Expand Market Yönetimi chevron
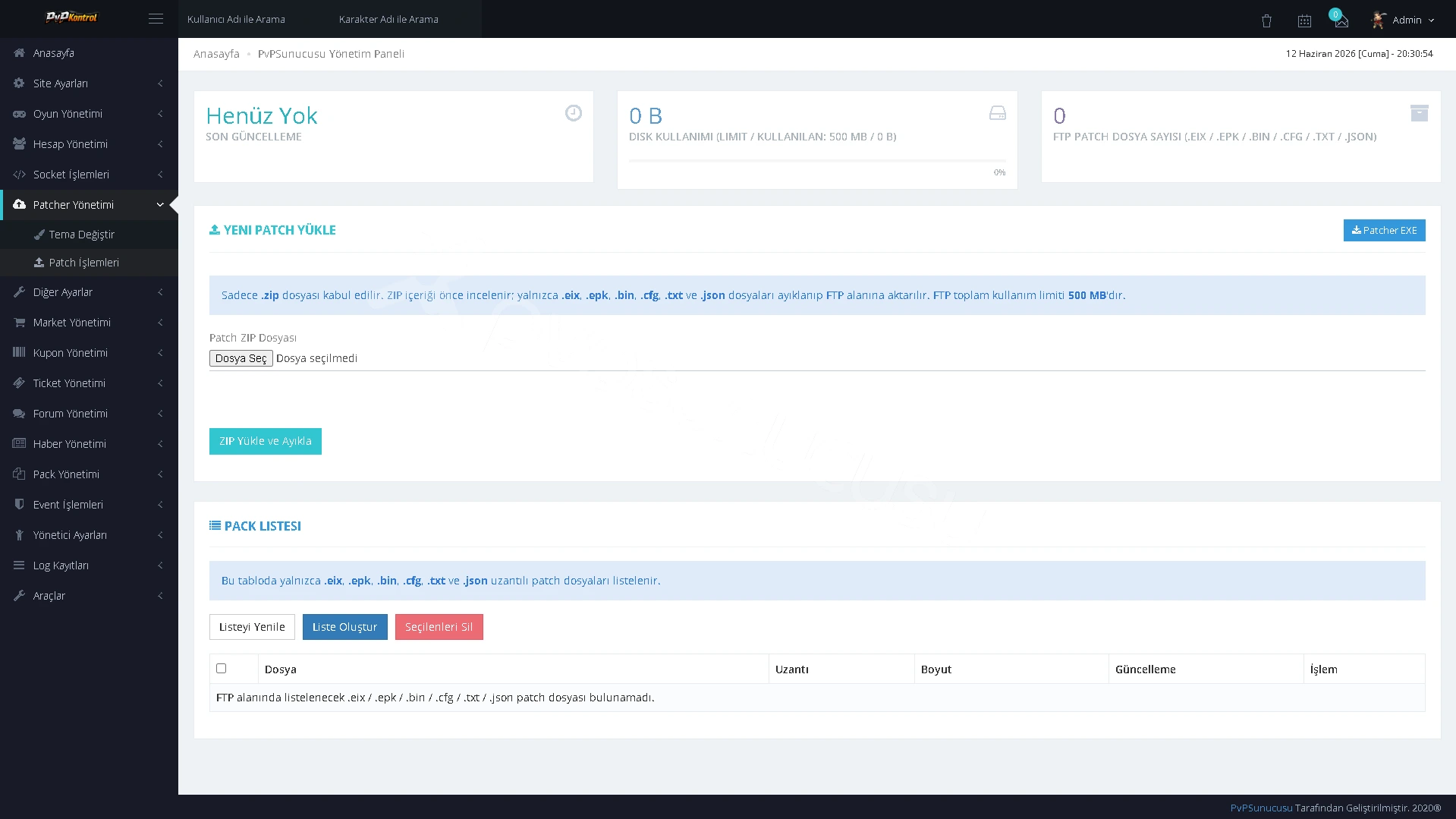 coord(160,323)
